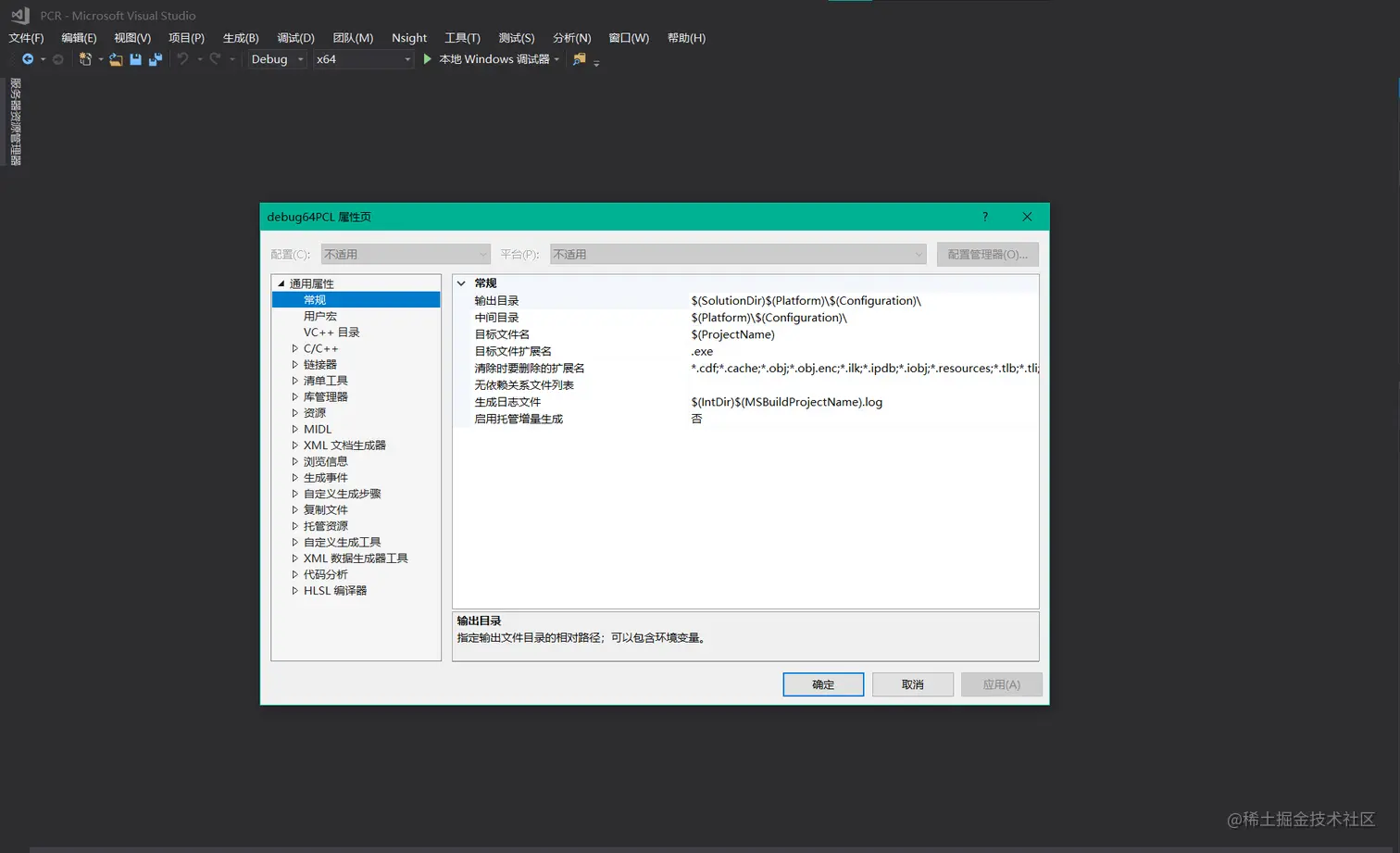1400x853 pixels.
Task: Select the XML 文档生成器 tree item
Action: (344, 445)
